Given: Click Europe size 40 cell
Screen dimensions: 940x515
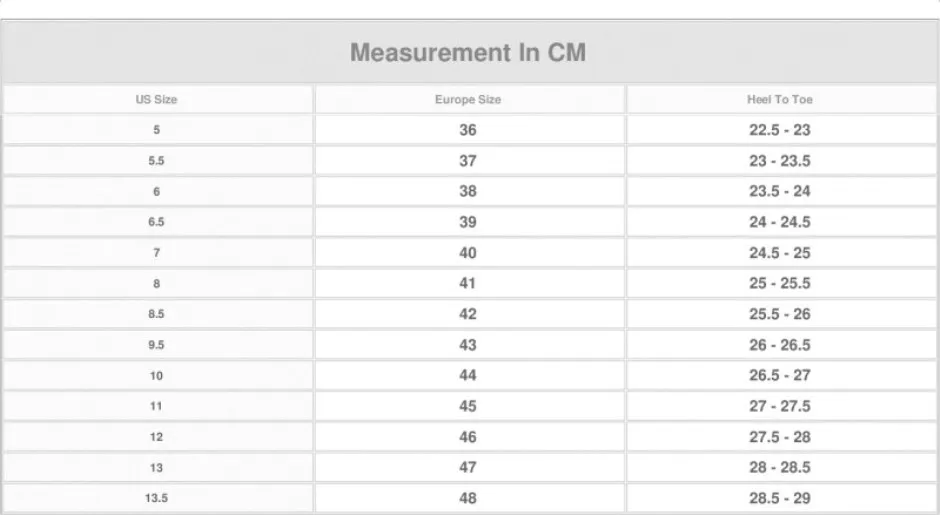Looking at the screenshot, I should tap(469, 252).
